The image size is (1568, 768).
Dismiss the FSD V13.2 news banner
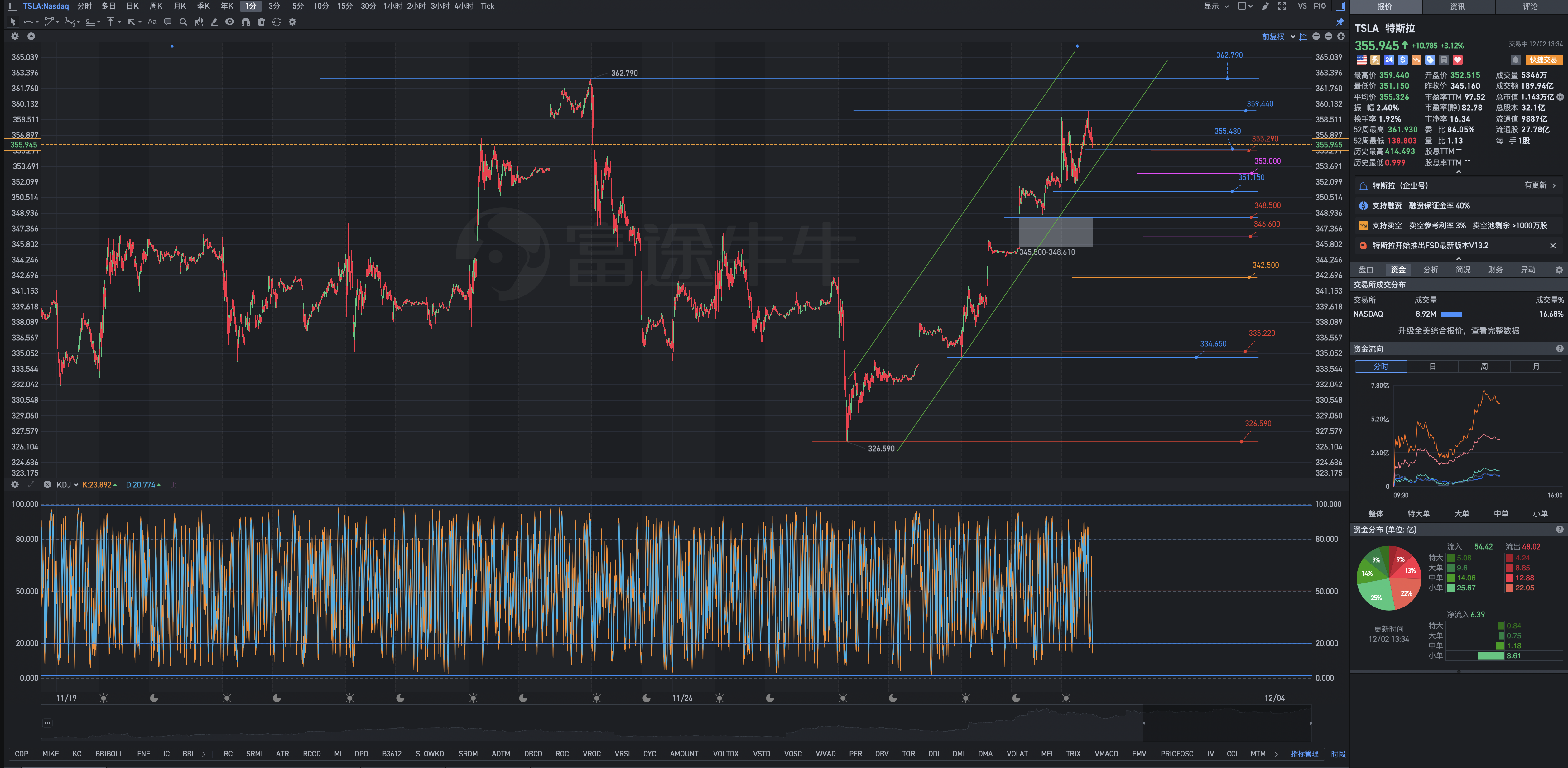click(1553, 246)
